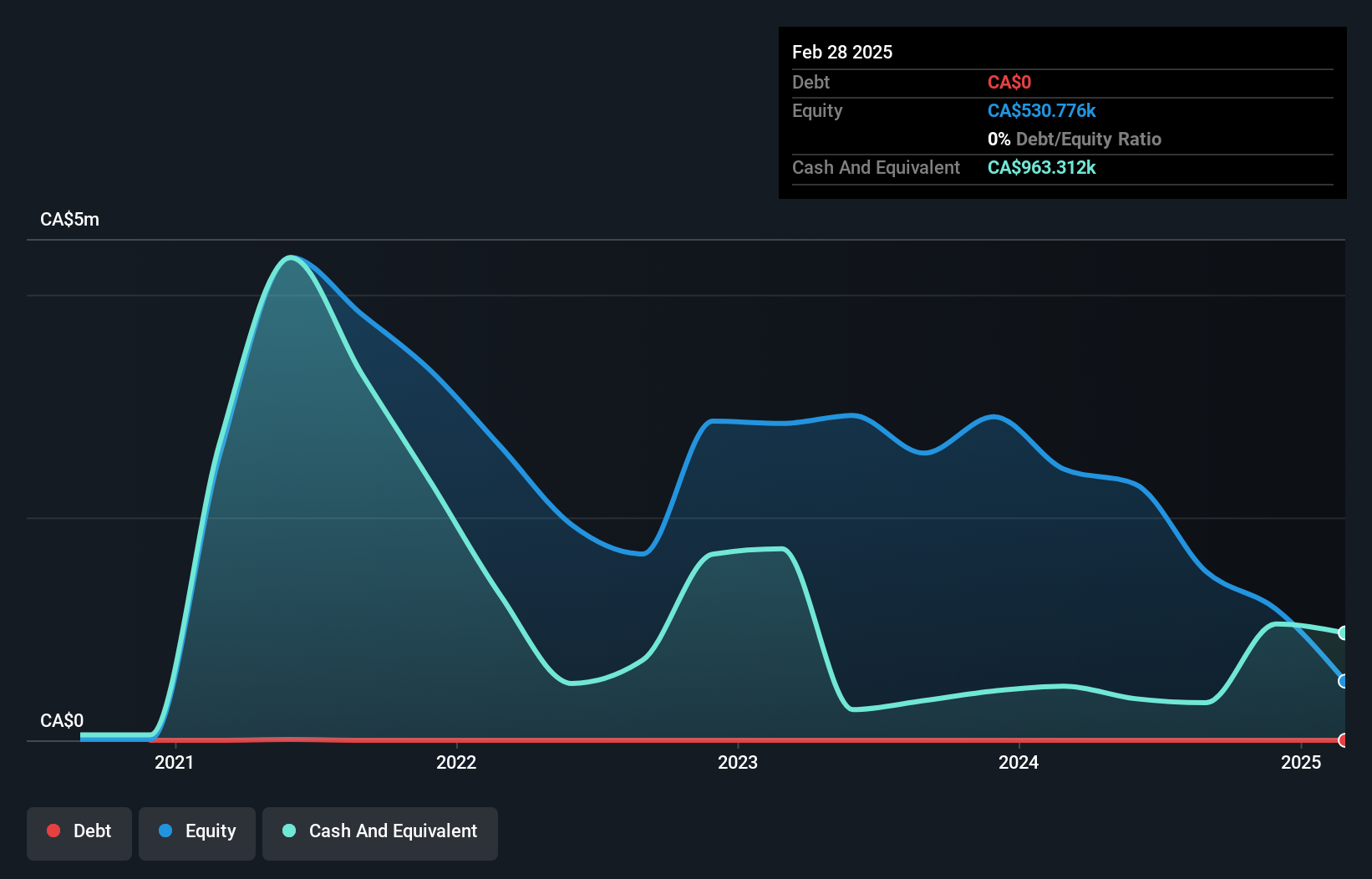Click the CA$963.312k cash value
This screenshot has height=879, width=1372.
1042,167
